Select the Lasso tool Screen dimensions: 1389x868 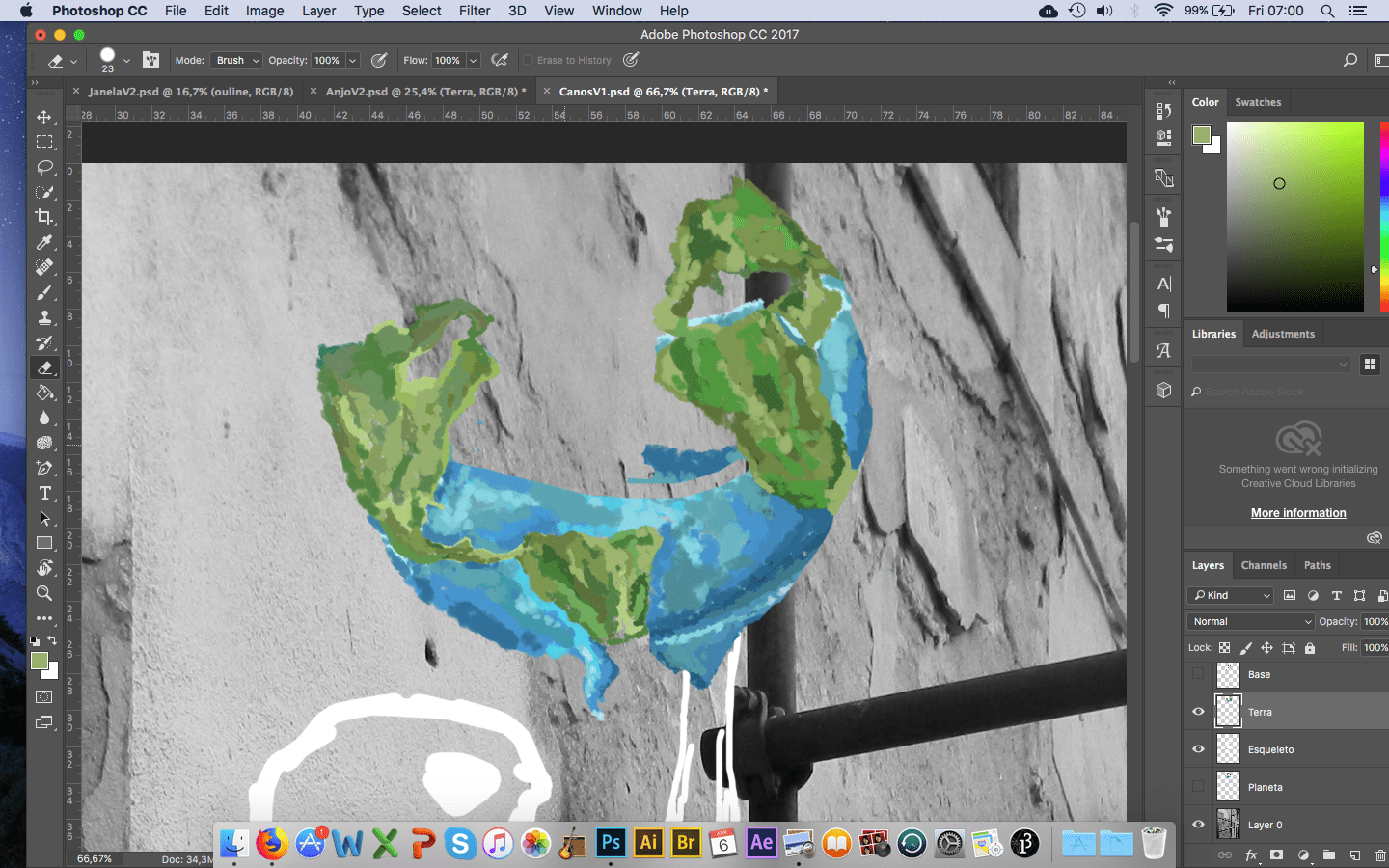[x=44, y=167]
